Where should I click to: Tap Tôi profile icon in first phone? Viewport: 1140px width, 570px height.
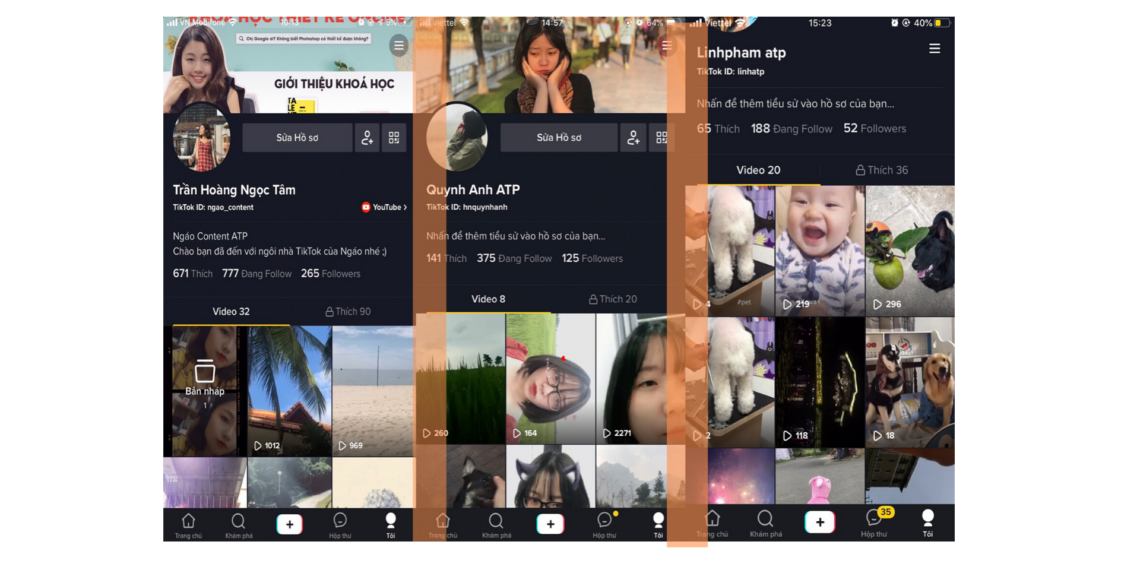pyautogui.click(x=390, y=525)
